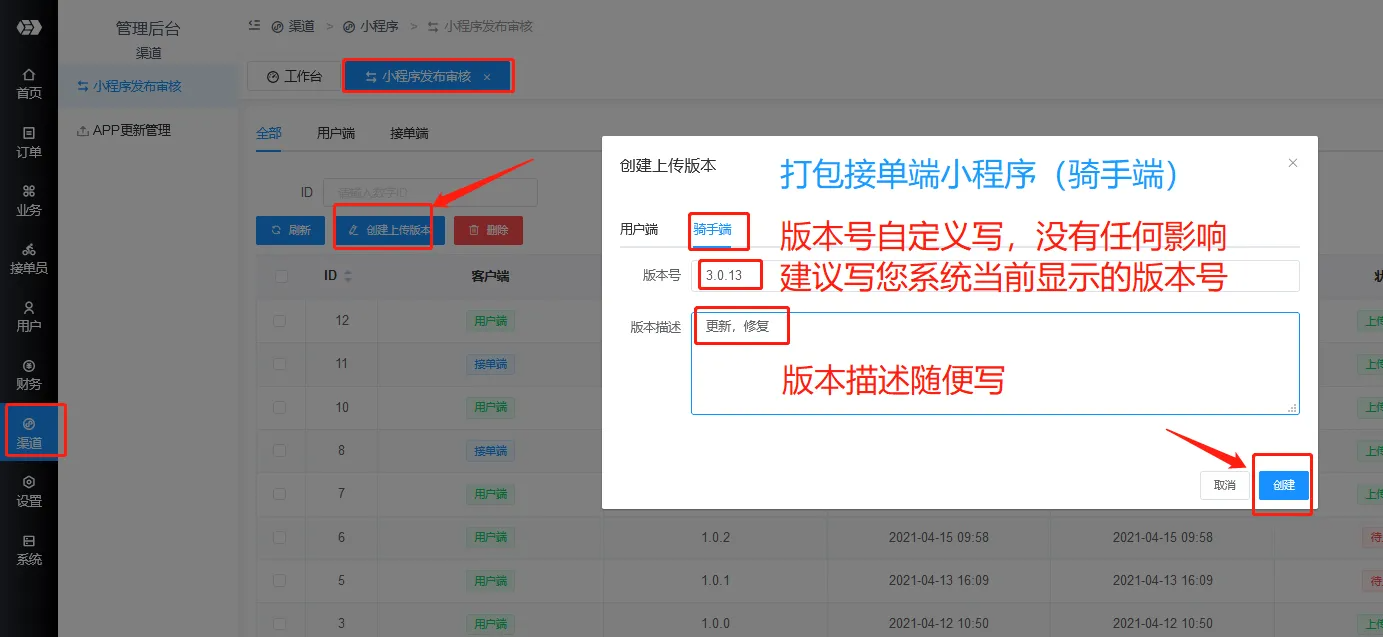Click the 版本号 input showing 3.0.13
1383x637 pixels.
[x=727, y=275]
